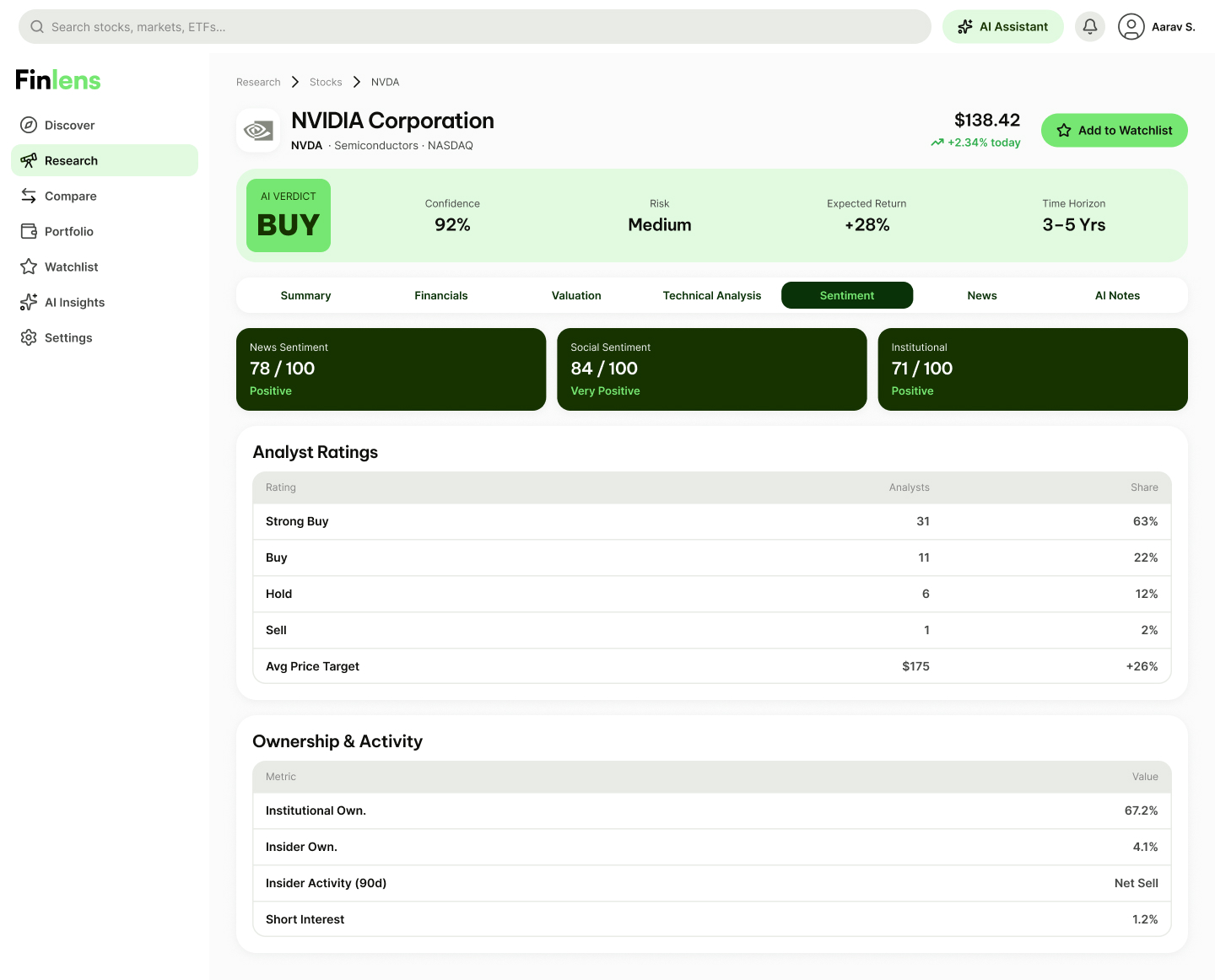Click the Institutional Own. metric label
1215x980 pixels.
click(316, 810)
